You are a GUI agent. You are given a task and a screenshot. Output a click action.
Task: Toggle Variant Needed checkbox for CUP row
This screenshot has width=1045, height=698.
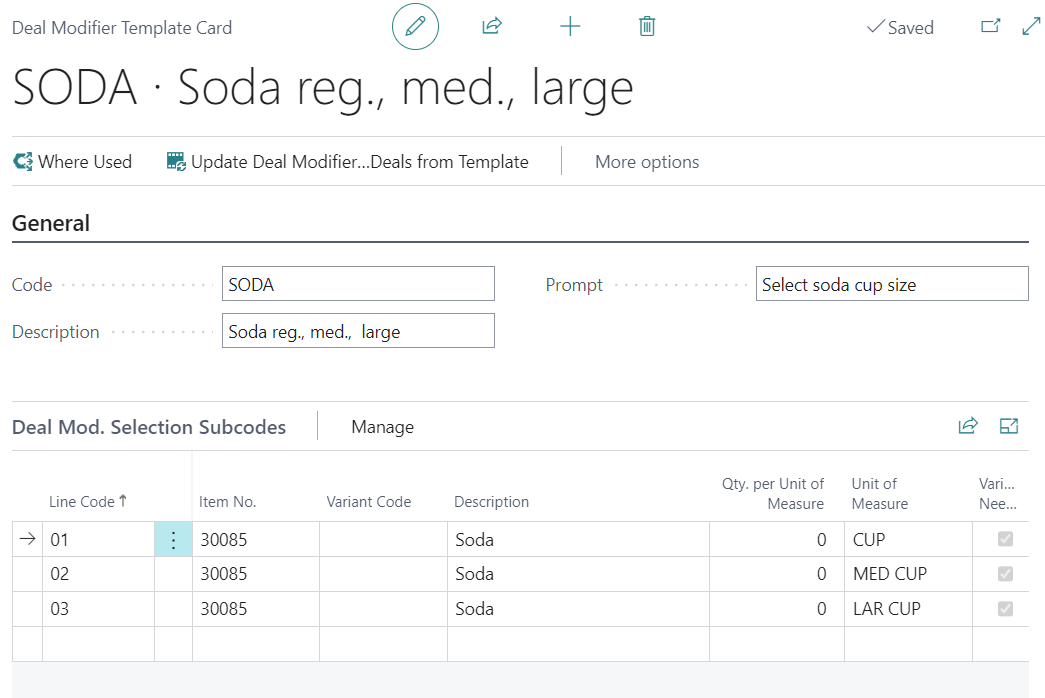point(1005,540)
